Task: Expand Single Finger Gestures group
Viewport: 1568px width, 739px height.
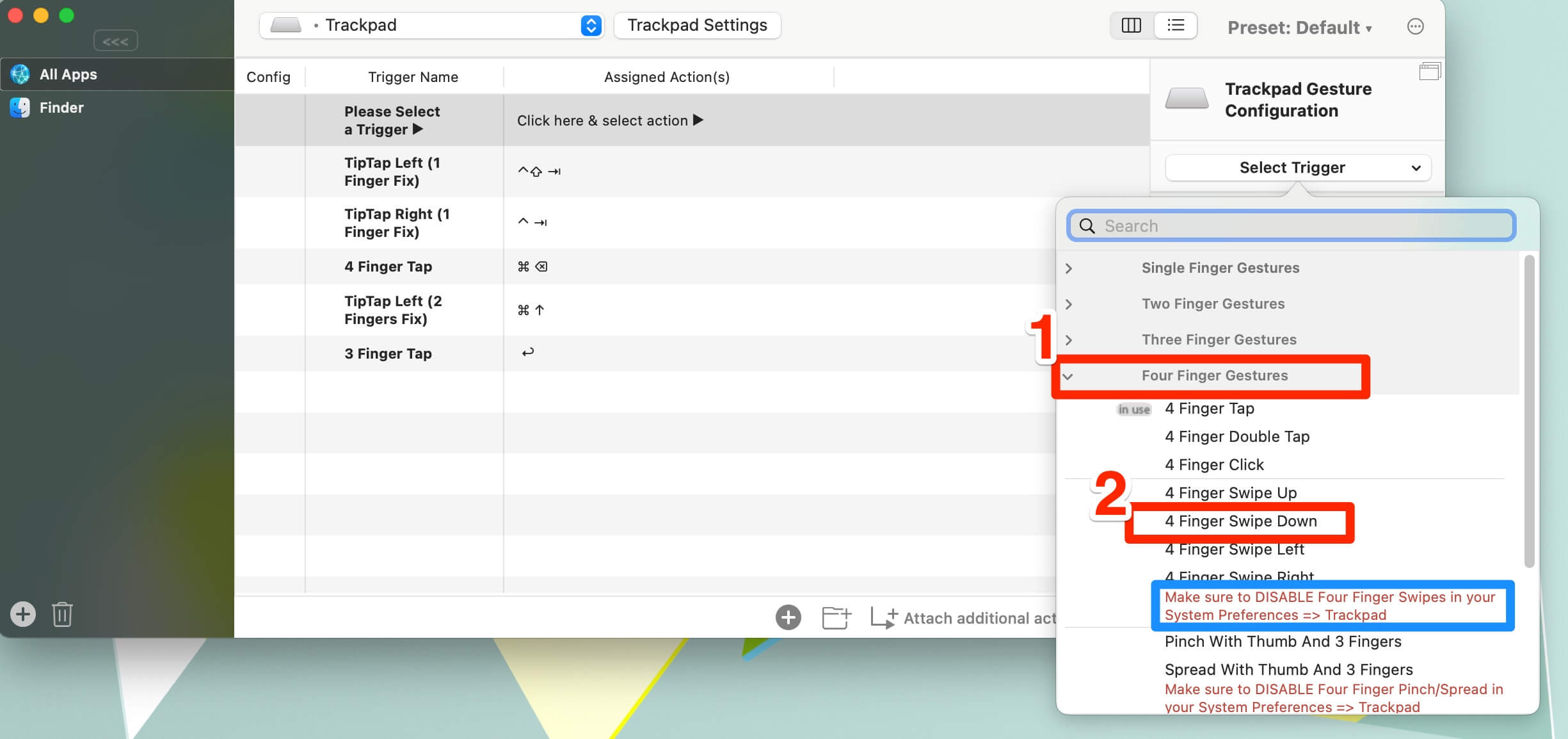Action: pos(1069,268)
